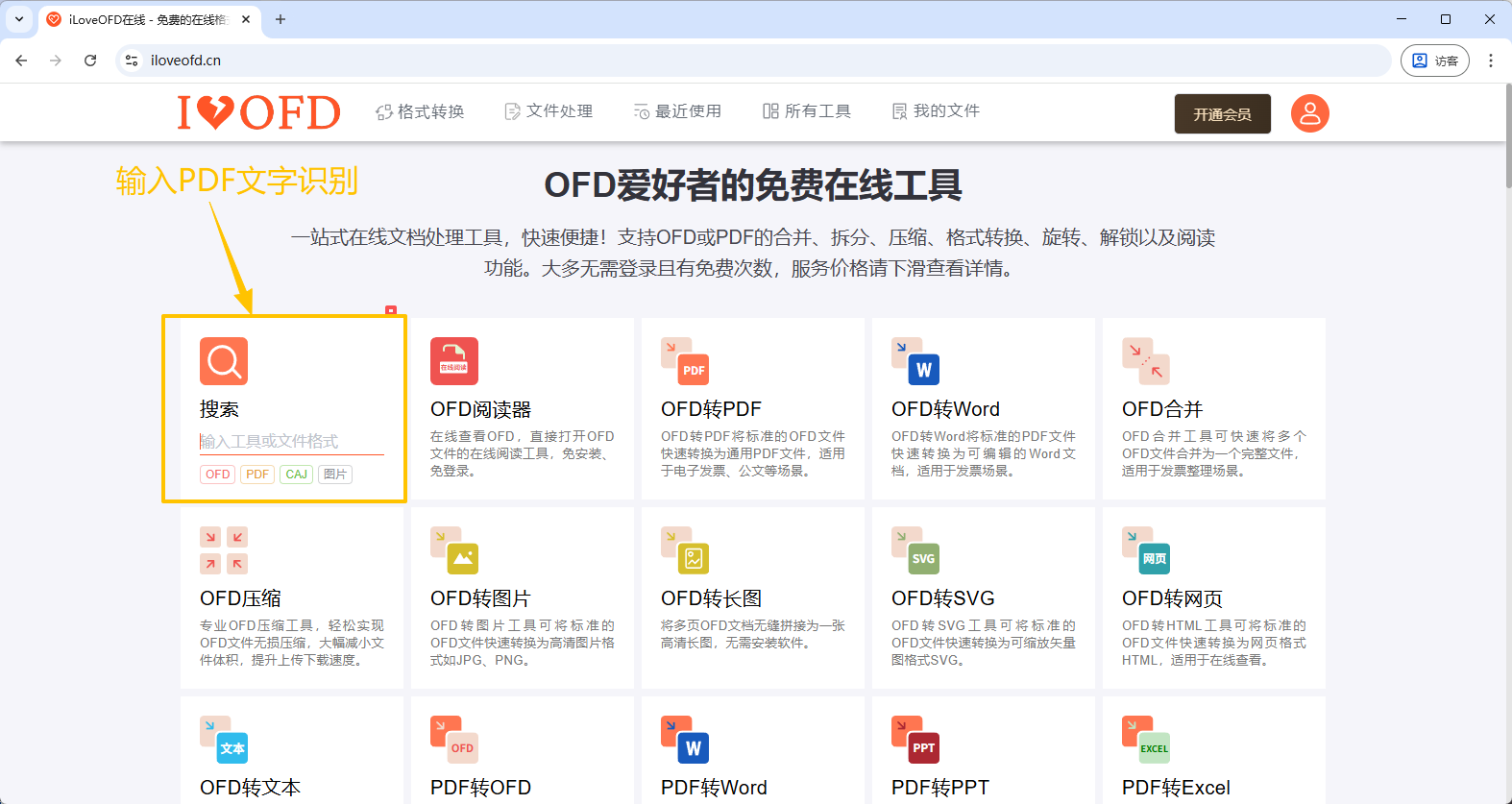1512x804 pixels.
Task: Open the OFD转网页 title link
Action: [x=1173, y=598]
